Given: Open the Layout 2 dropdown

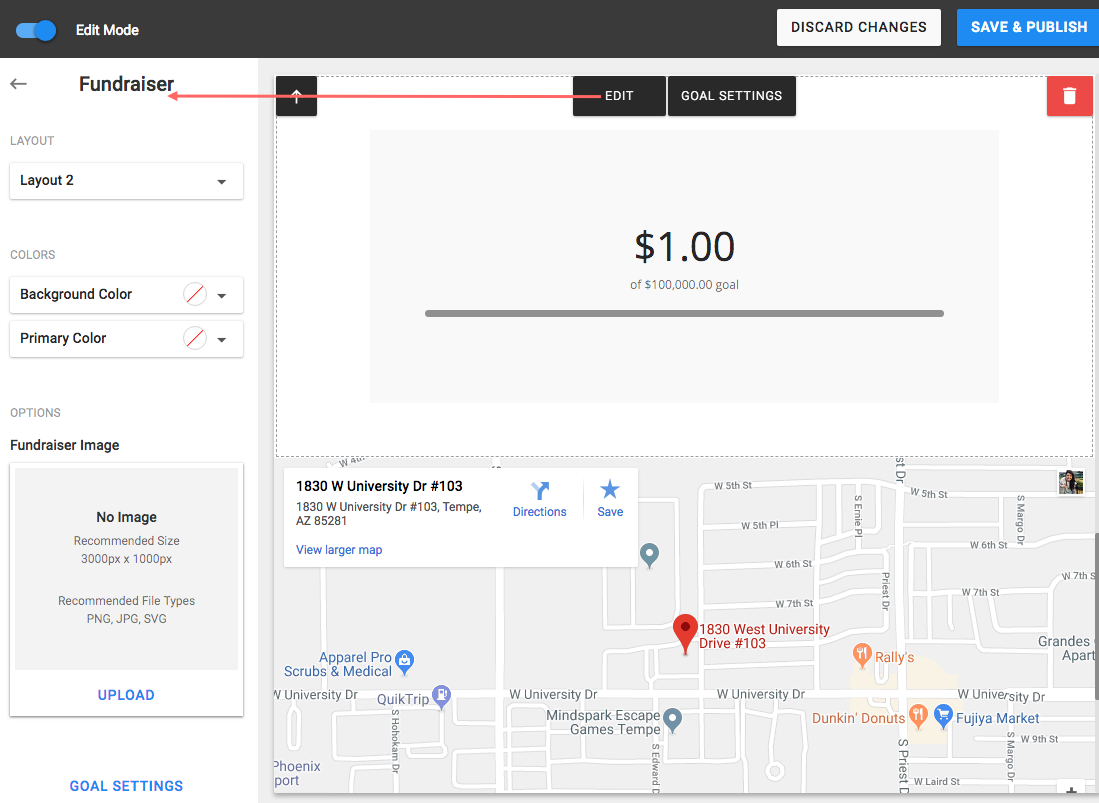Looking at the screenshot, I should pyautogui.click(x=126, y=181).
